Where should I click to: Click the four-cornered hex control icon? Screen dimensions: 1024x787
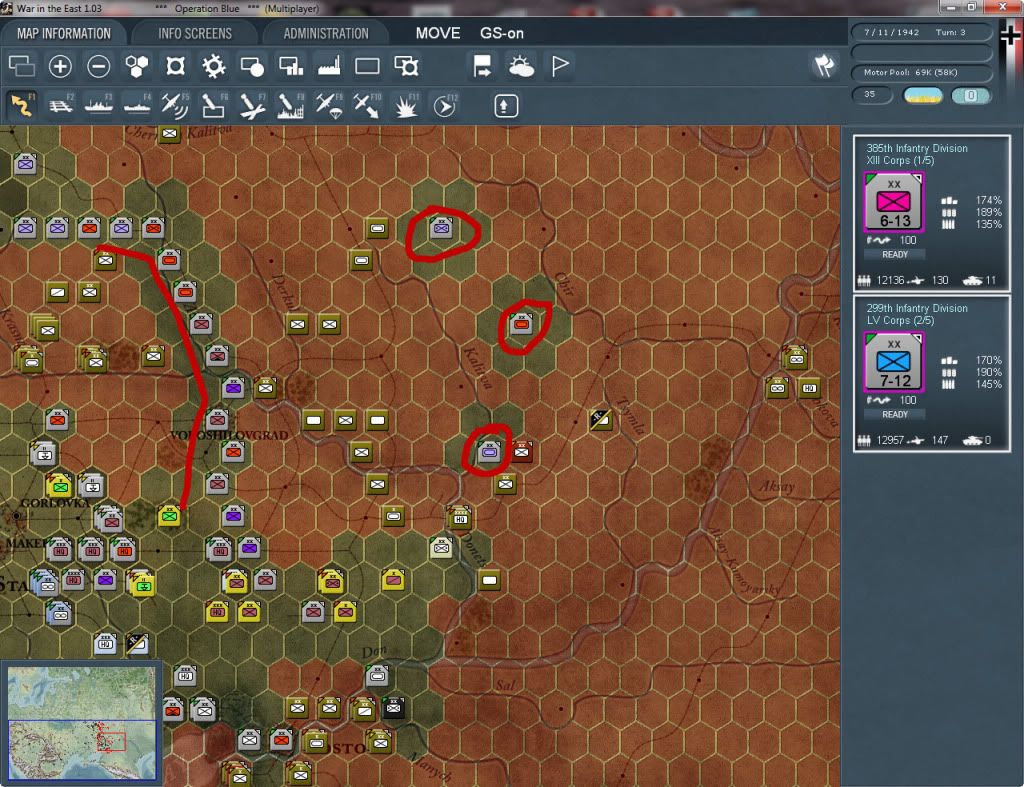pos(175,66)
